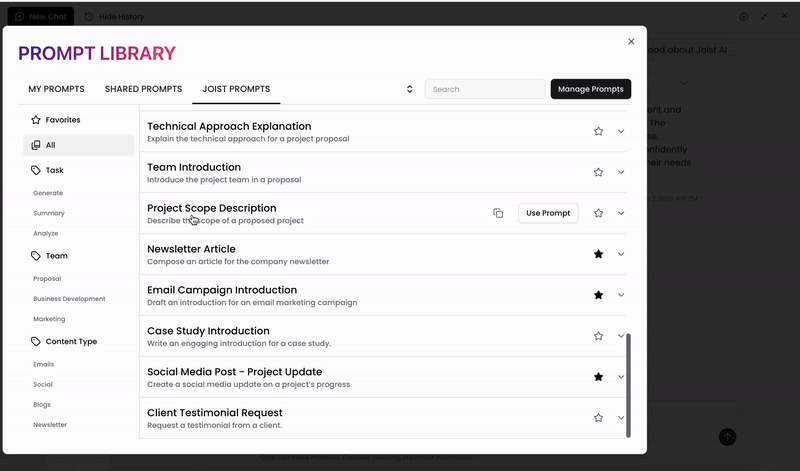The image size is (800, 471).
Task: Filter by Blogs content type
Action: tap(42, 405)
